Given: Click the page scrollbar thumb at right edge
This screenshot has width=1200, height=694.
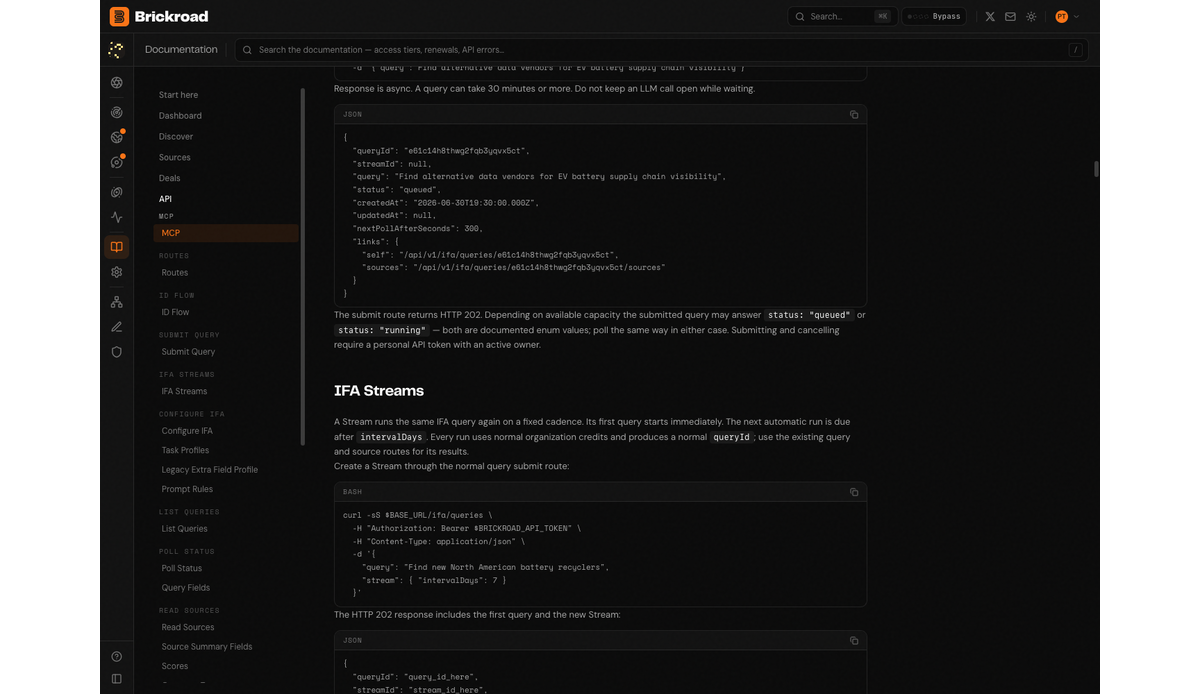Looking at the screenshot, I should click(1096, 169).
